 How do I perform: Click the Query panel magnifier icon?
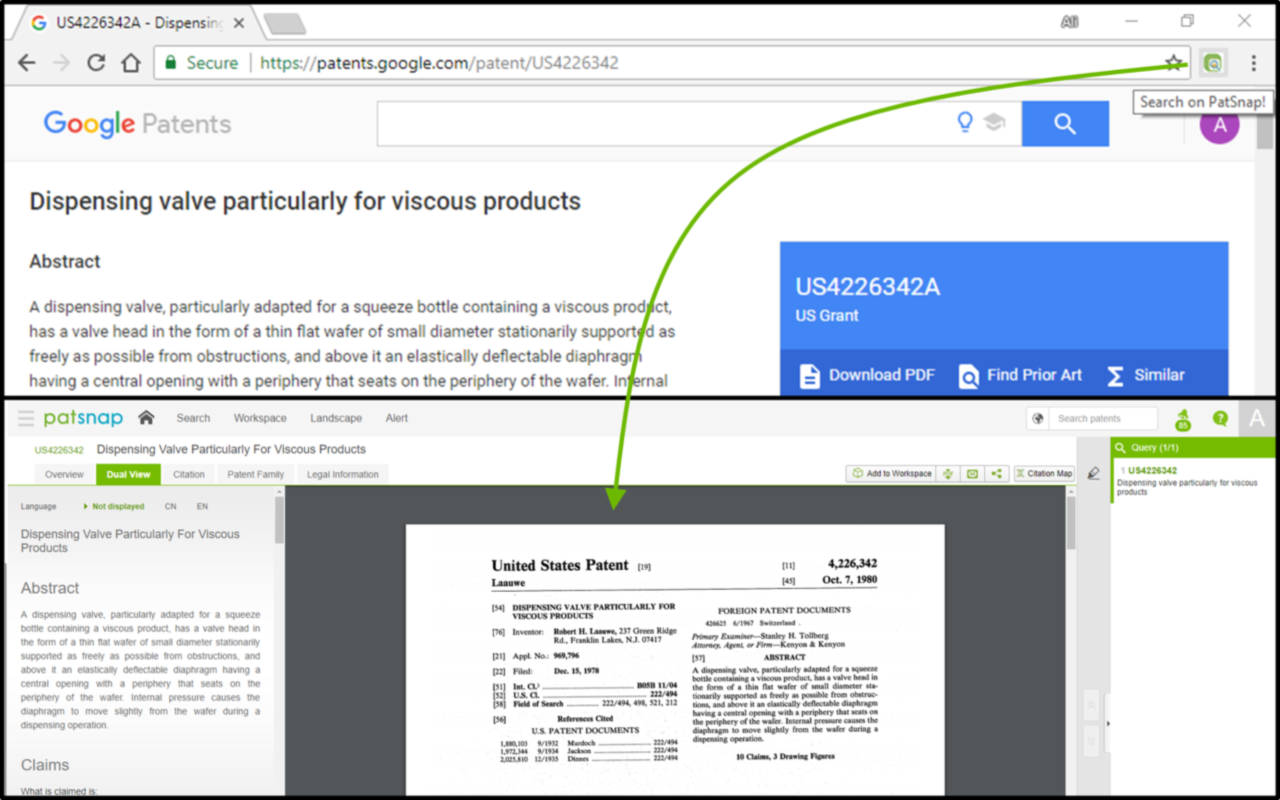tap(1121, 448)
